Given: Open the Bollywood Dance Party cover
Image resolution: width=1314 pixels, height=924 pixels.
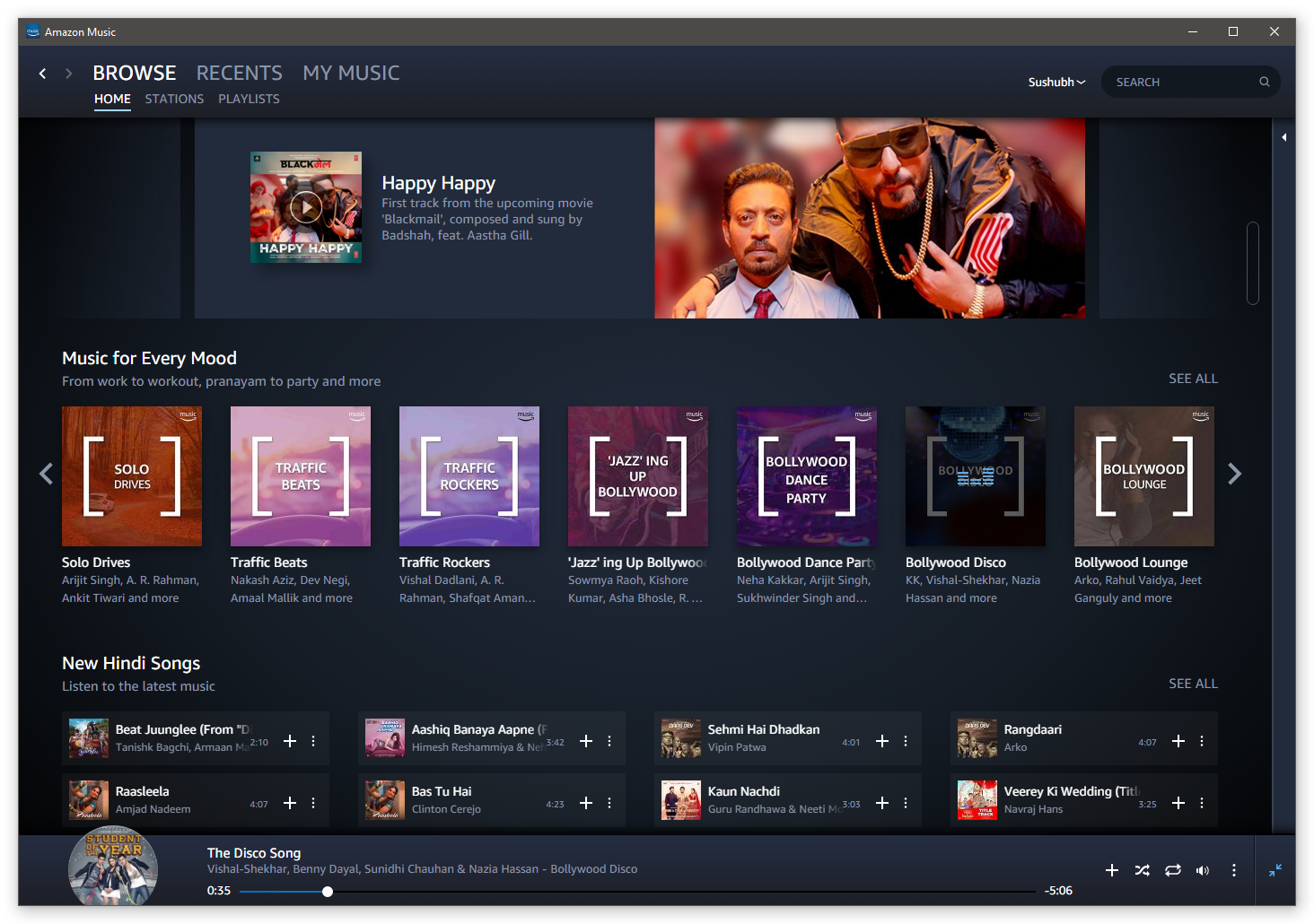Looking at the screenshot, I should coord(807,476).
